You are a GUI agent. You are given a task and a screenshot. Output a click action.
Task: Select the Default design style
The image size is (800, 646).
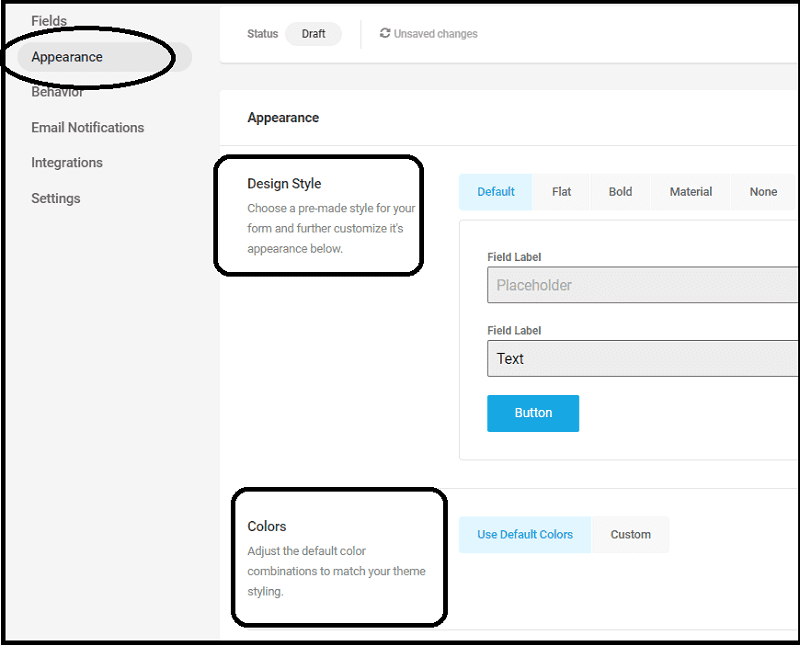point(495,192)
